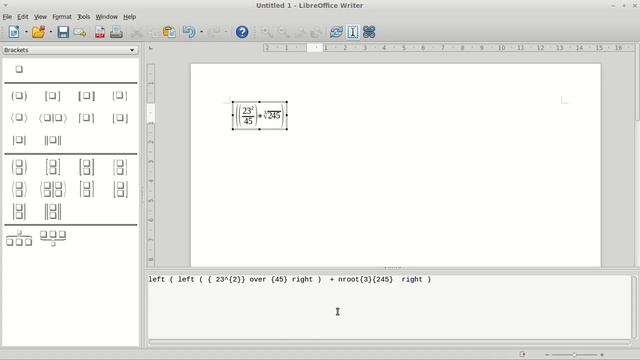Image resolution: width=640 pixels, height=360 pixels.
Task: Insert round brackets element
Action: 19,96
